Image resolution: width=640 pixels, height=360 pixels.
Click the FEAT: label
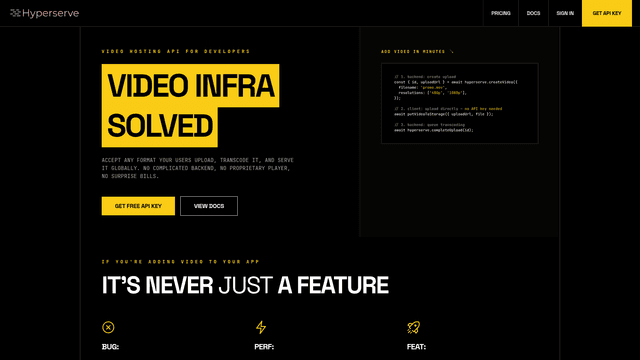[416, 347]
